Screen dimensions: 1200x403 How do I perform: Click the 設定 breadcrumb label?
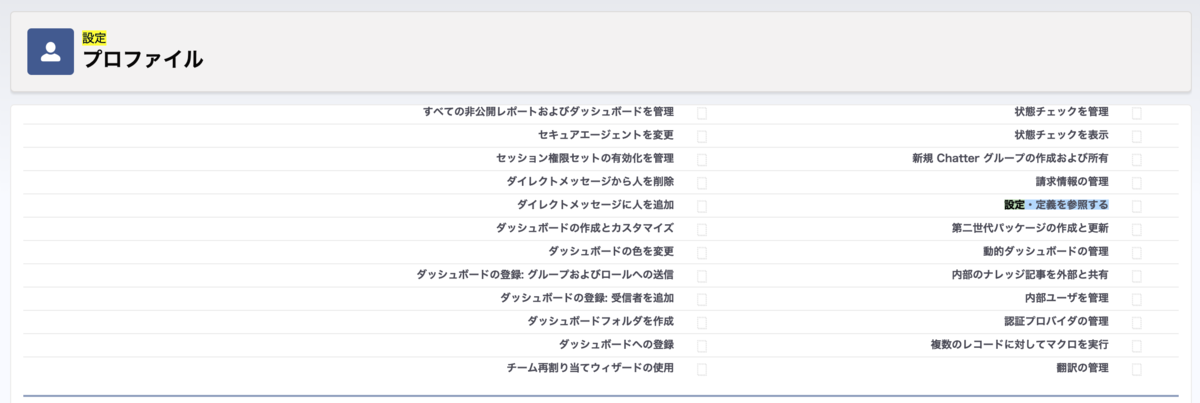(95, 38)
